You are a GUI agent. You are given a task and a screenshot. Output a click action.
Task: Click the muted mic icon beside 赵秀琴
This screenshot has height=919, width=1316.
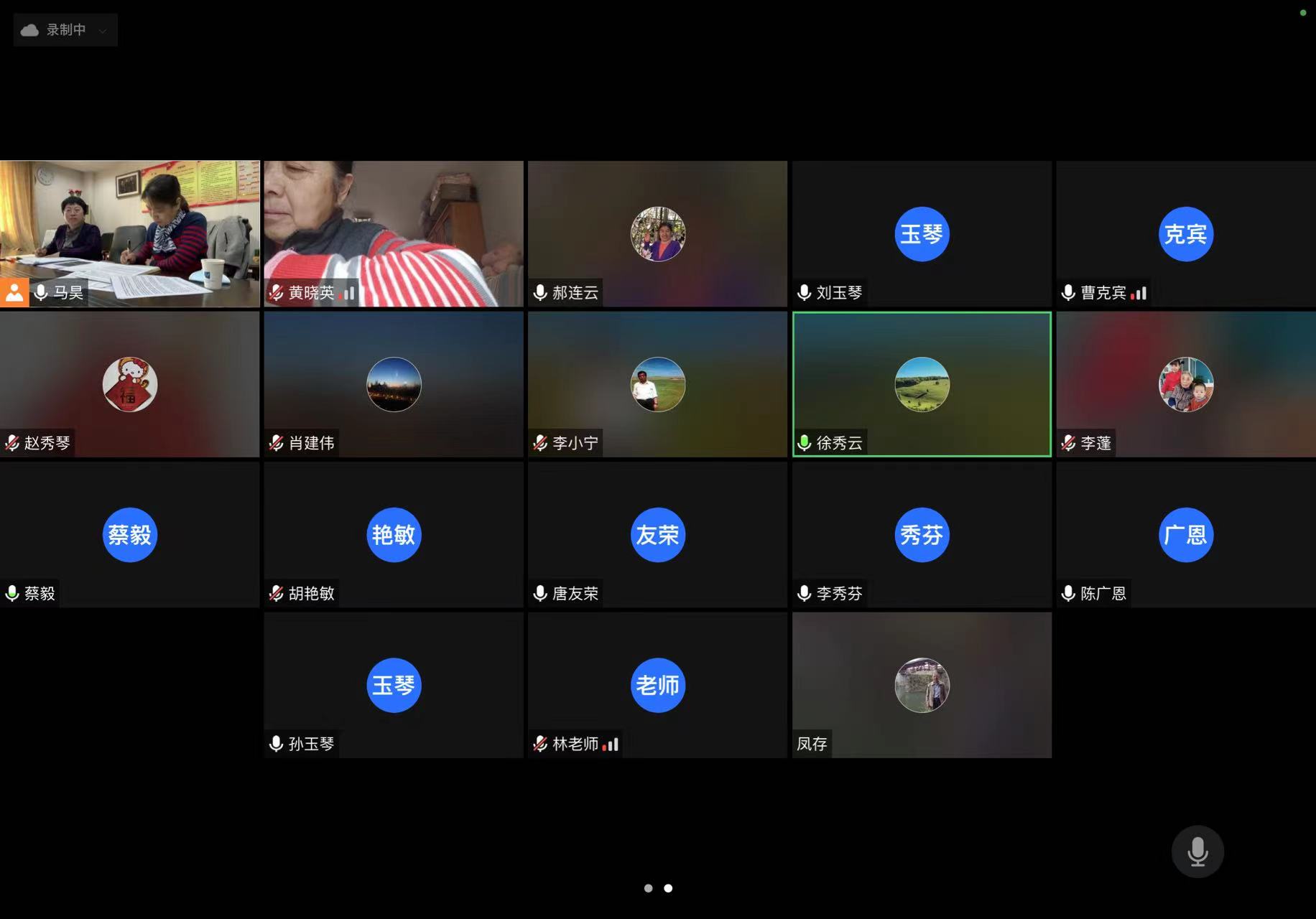click(12, 443)
